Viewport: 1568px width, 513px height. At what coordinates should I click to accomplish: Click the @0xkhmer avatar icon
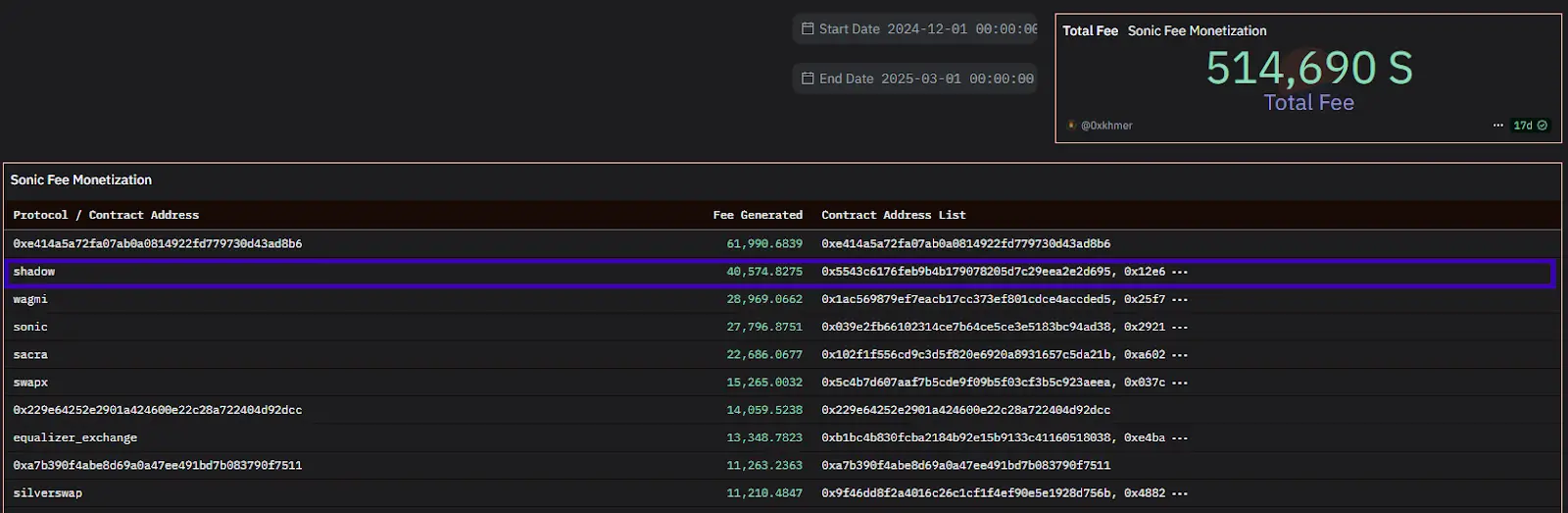1071,126
